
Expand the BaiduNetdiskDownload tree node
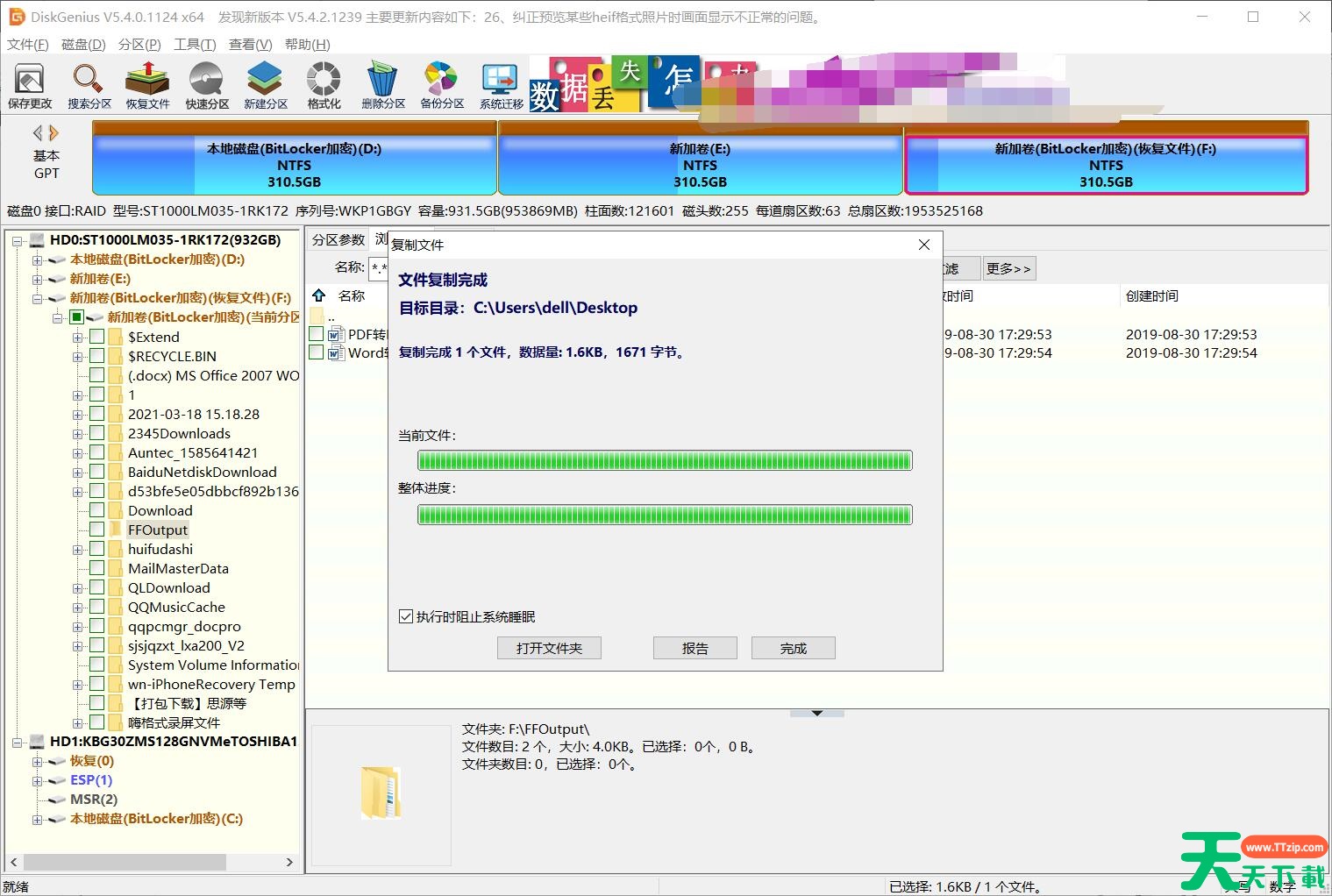pos(77,472)
